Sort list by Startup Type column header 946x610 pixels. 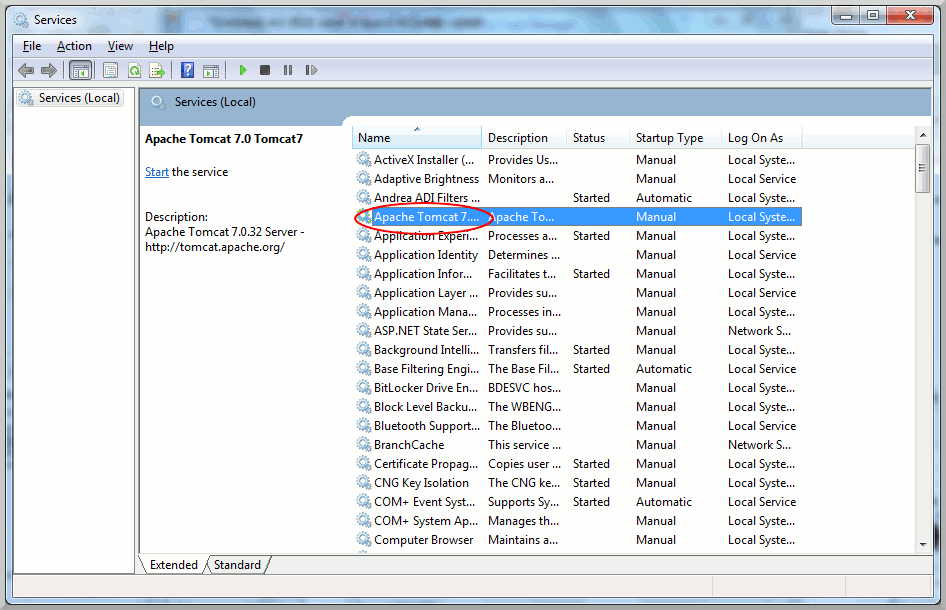coord(669,138)
